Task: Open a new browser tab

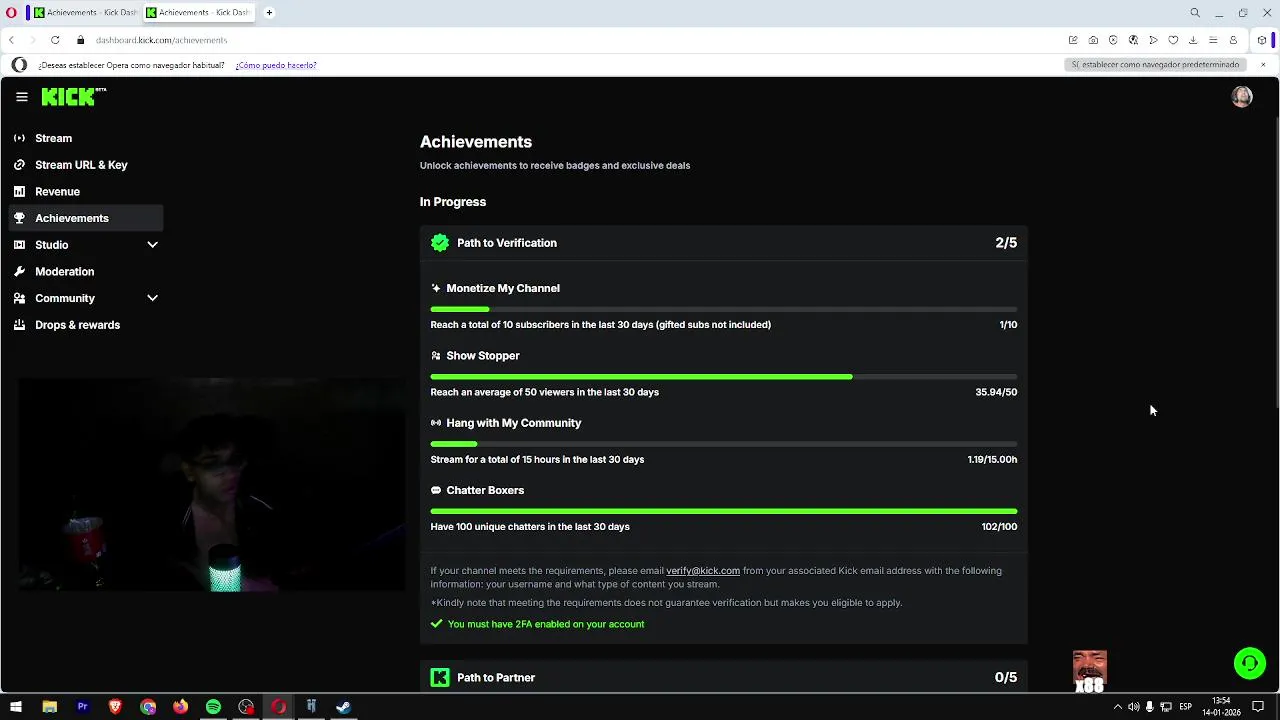Action: [269, 13]
